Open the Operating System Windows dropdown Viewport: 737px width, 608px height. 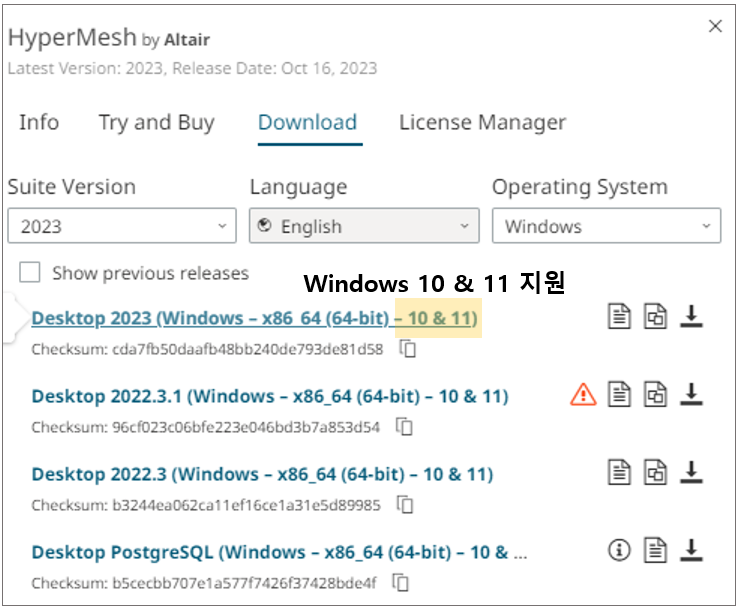pos(606,226)
